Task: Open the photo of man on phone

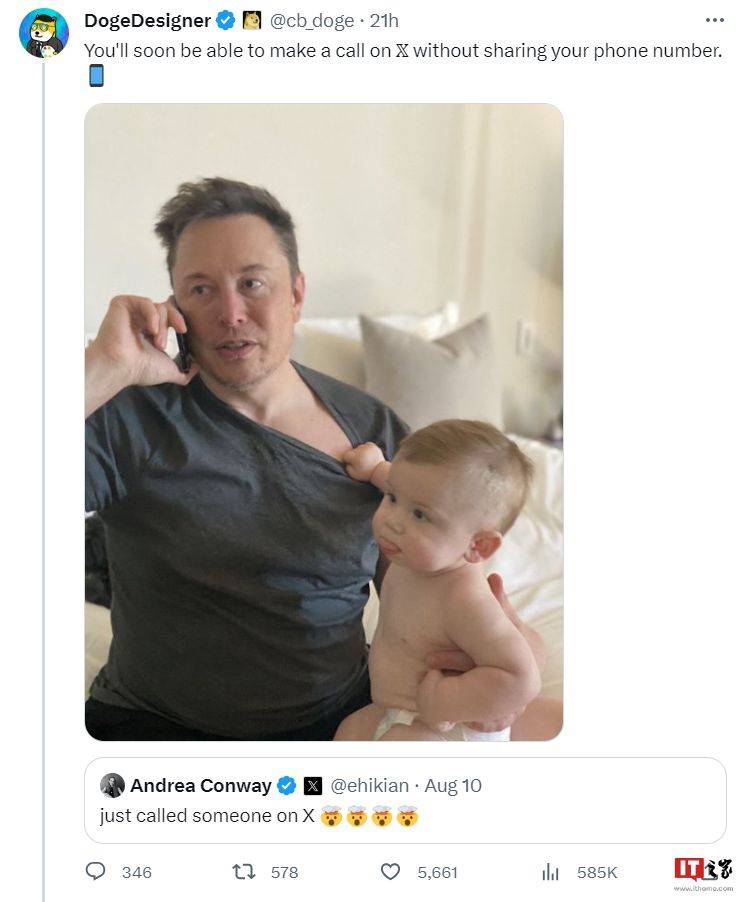Action: pos(323,421)
